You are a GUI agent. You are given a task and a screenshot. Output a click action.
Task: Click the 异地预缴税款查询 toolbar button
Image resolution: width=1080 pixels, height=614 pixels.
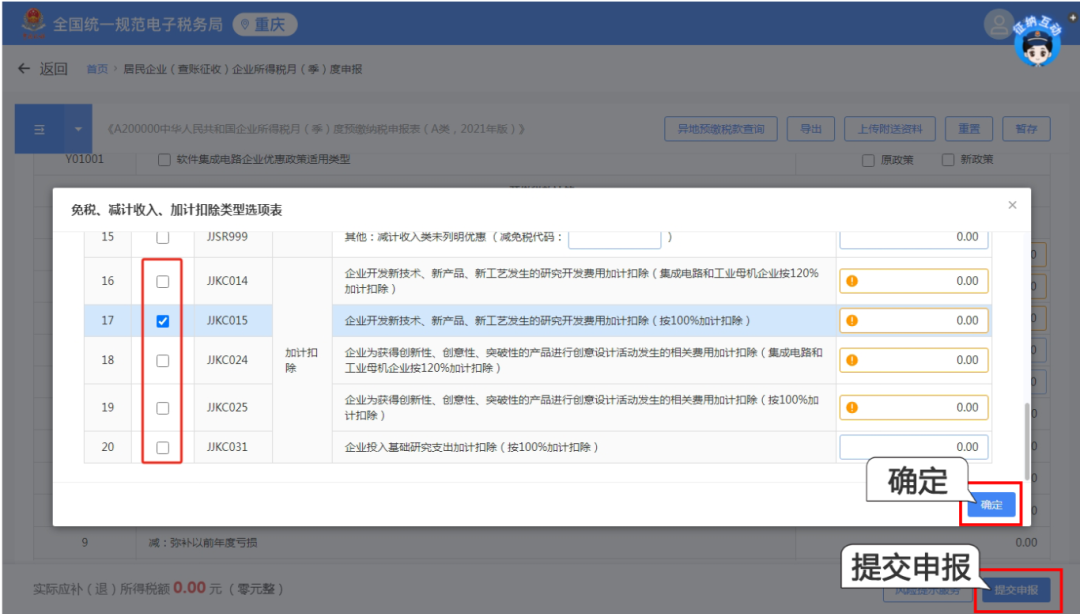click(721, 129)
